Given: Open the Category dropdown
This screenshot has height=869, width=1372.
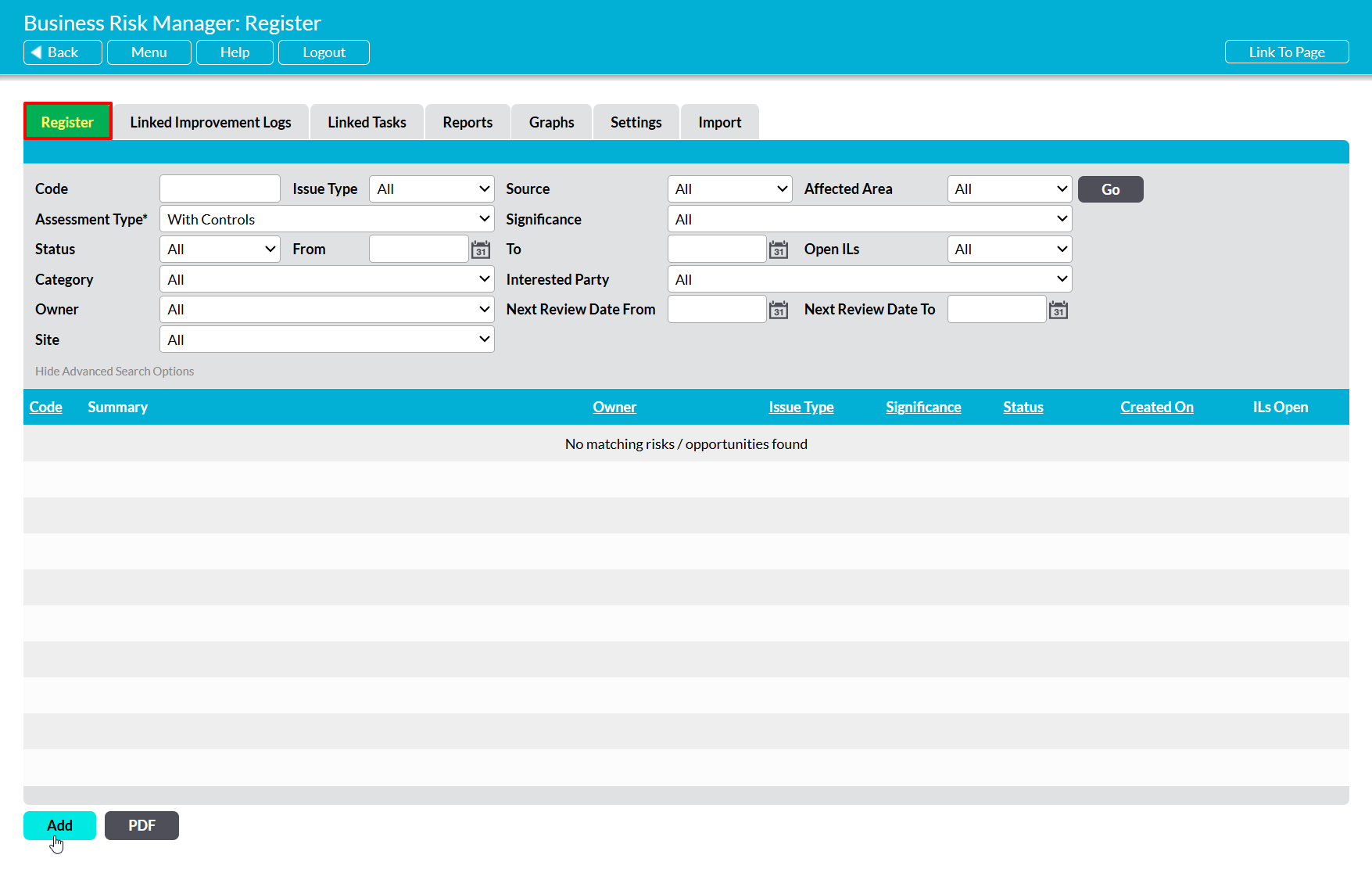Looking at the screenshot, I should pos(327,279).
